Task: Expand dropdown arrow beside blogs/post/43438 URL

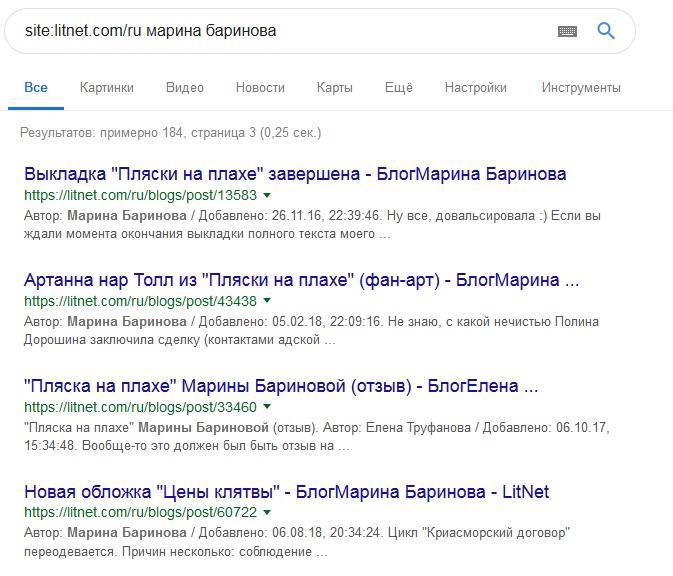Action: click(x=268, y=301)
